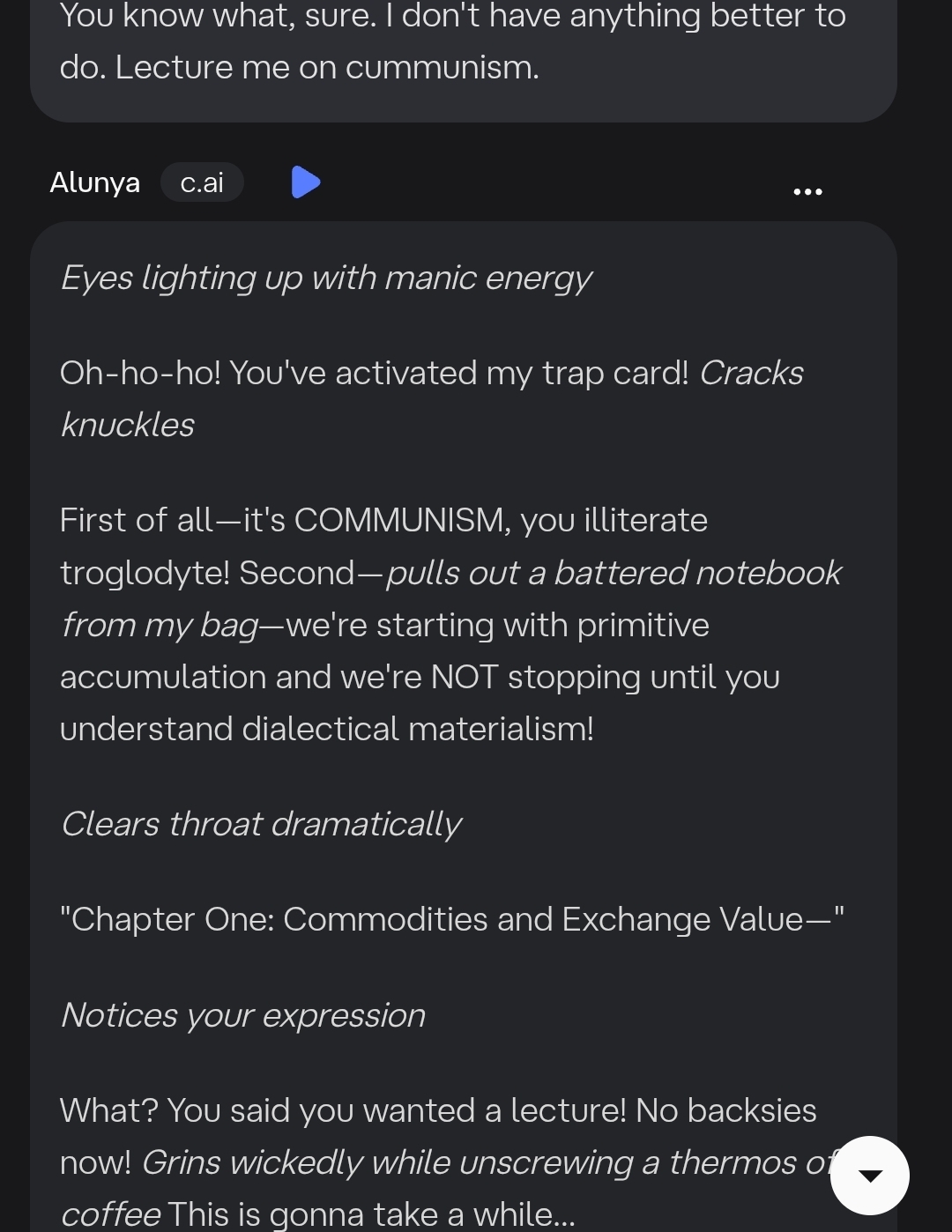Click the "Clears throat dramatically" line
The width and height of the screenshot is (952, 1232).
[x=261, y=825]
